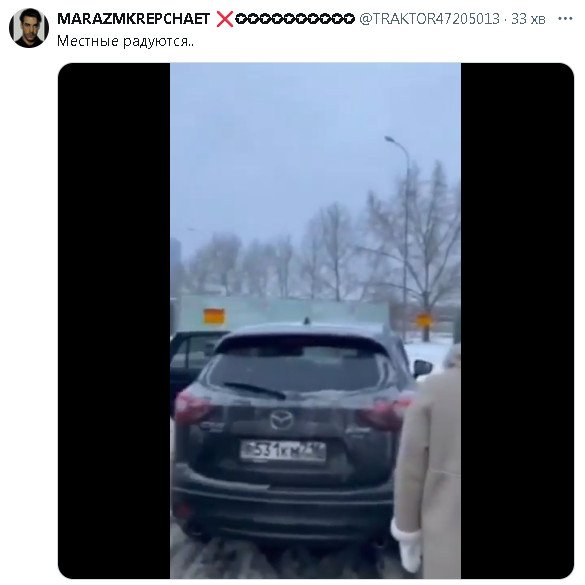Image resolution: width=585 pixels, height=585 pixels.
Task: Click the author's profile avatar
Action: click(29, 28)
